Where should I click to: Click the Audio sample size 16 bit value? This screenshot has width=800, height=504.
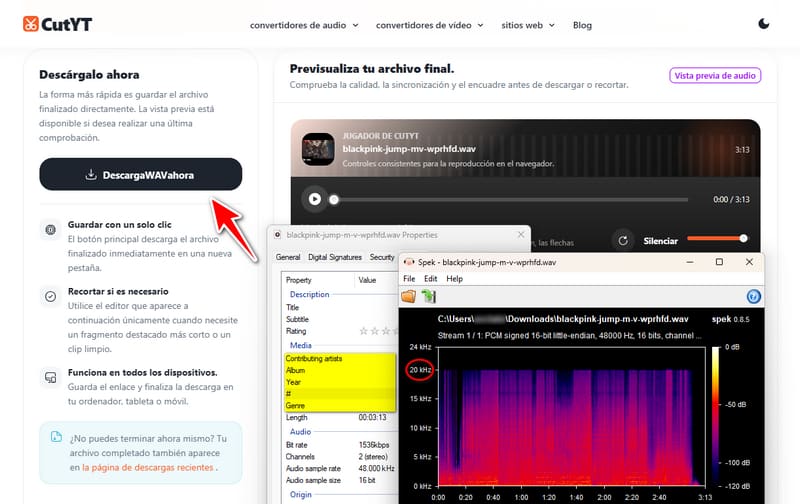click(x=367, y=480)
